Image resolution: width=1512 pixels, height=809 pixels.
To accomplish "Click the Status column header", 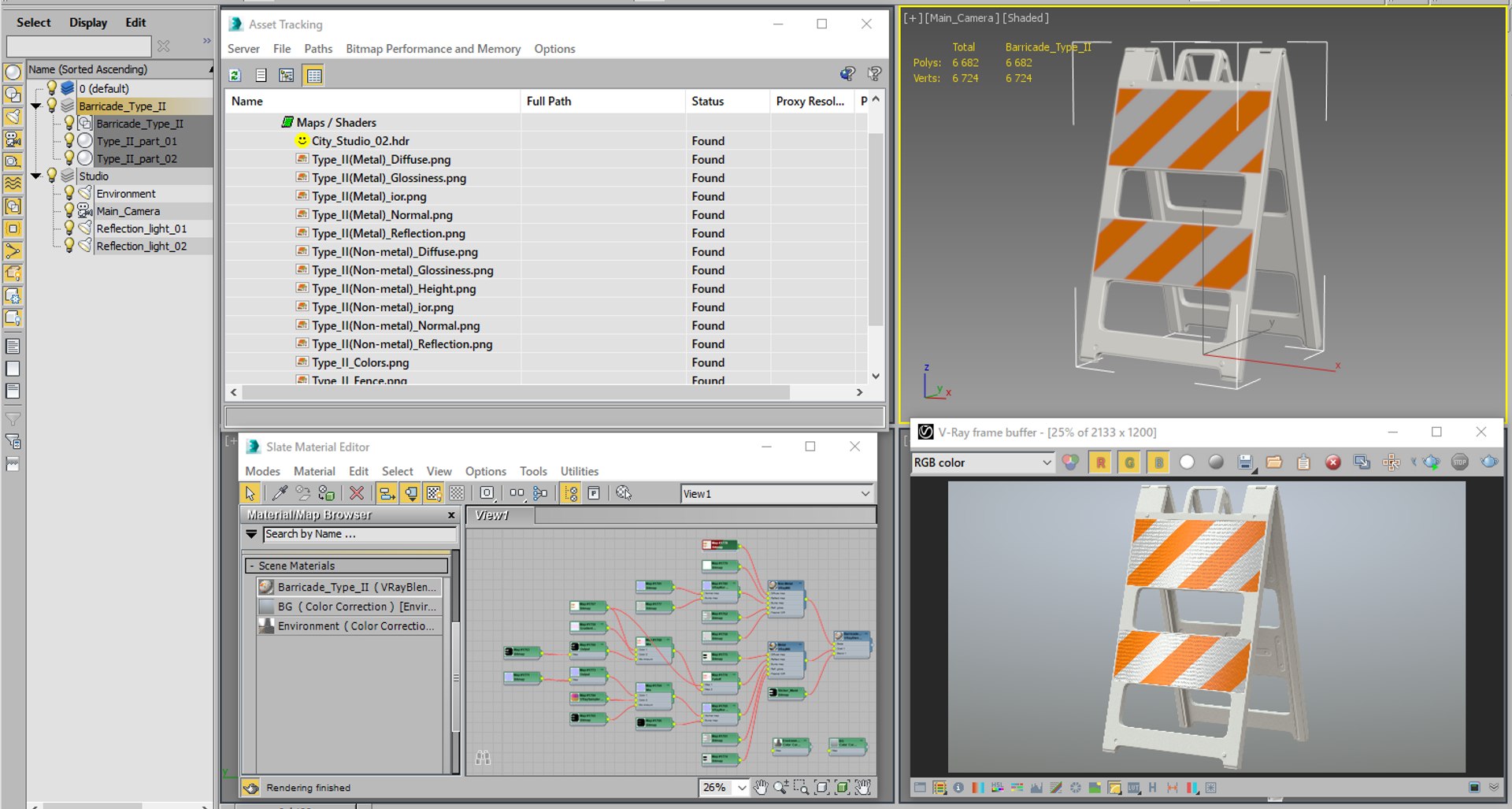I will pos(727,101).
